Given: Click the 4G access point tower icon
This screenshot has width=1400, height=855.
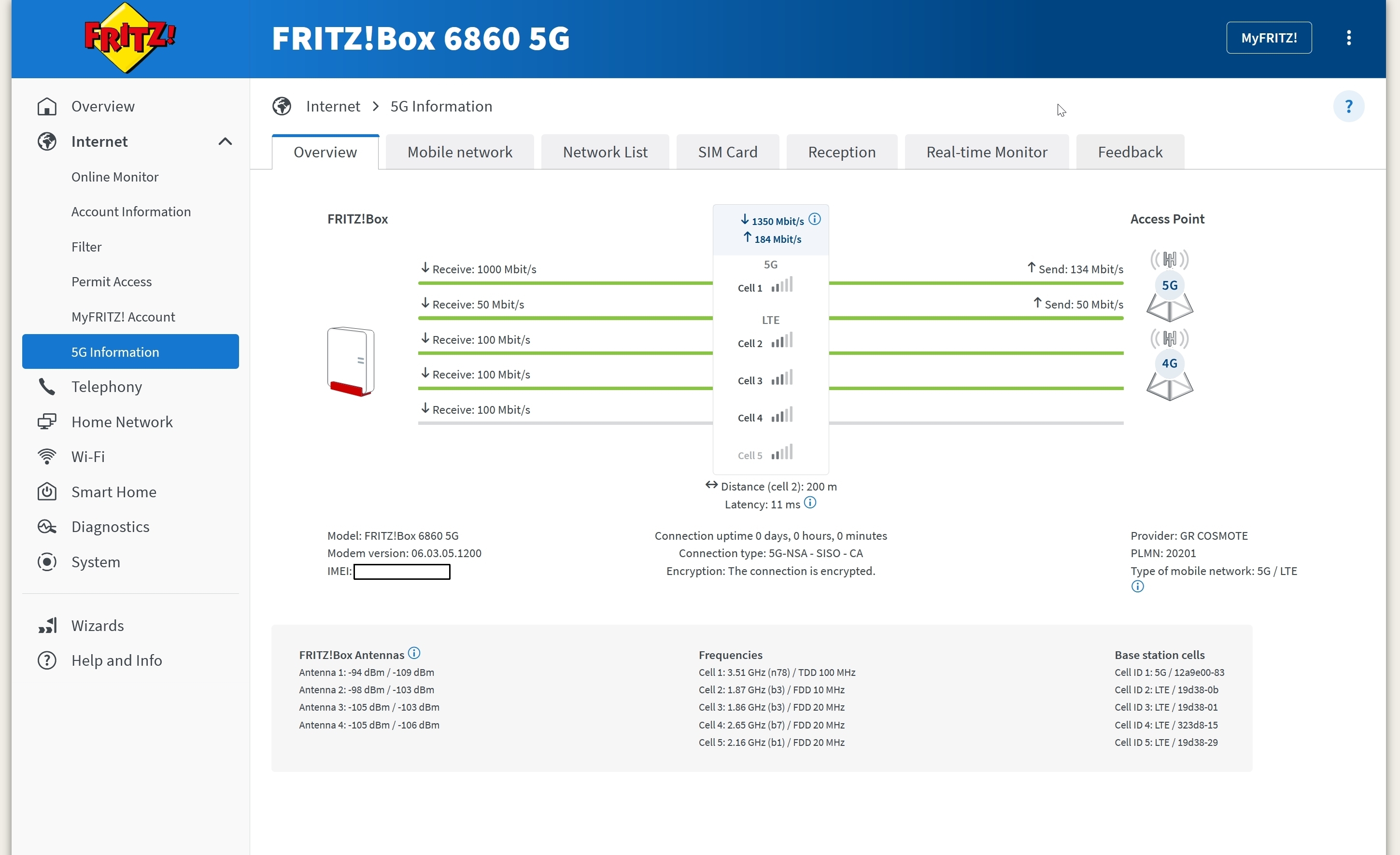Looking at the screenshot, I should (x=1169, y=364).
